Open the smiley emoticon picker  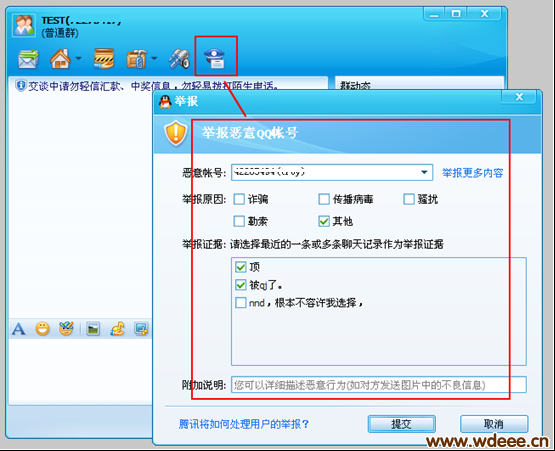tap(42, 329)
